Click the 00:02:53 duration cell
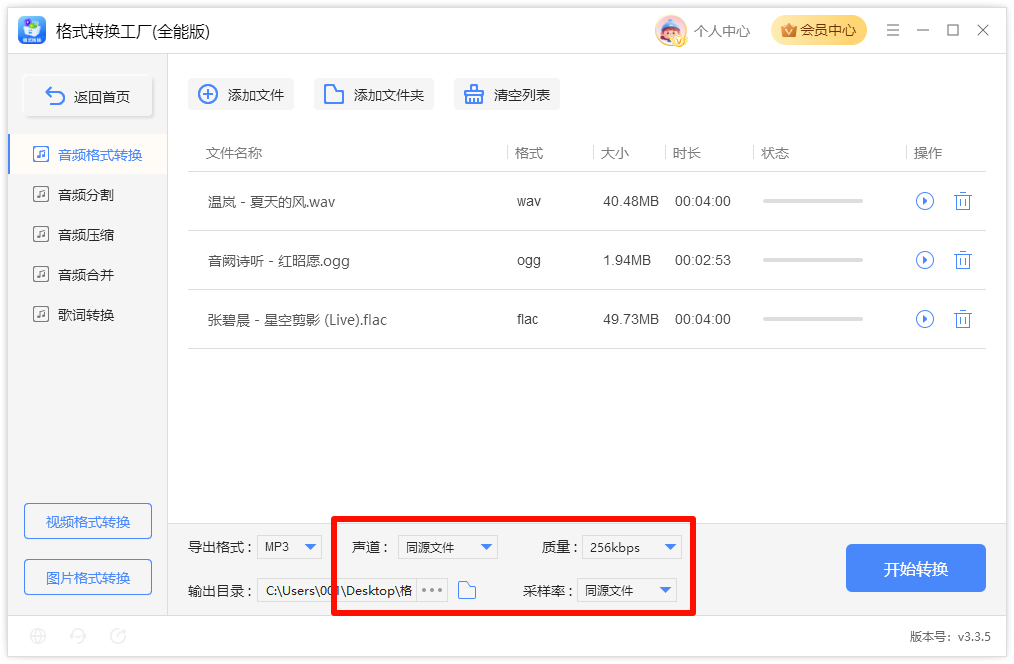Viewport: 1014px width, 664px height. tap(702, 260)
